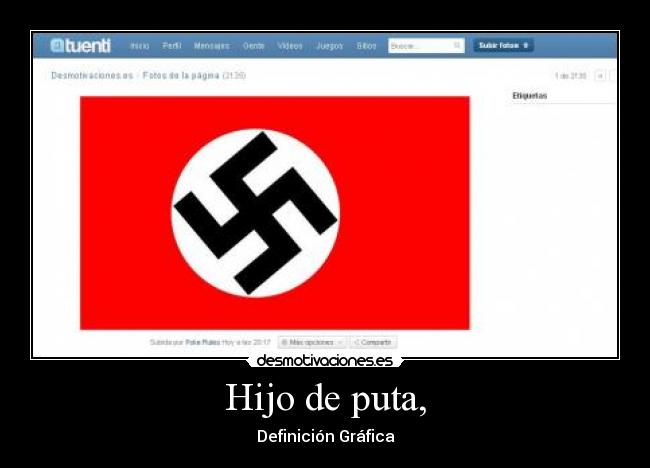Focus the Buscar search field
650x468 pixels.
coord(426,46)
